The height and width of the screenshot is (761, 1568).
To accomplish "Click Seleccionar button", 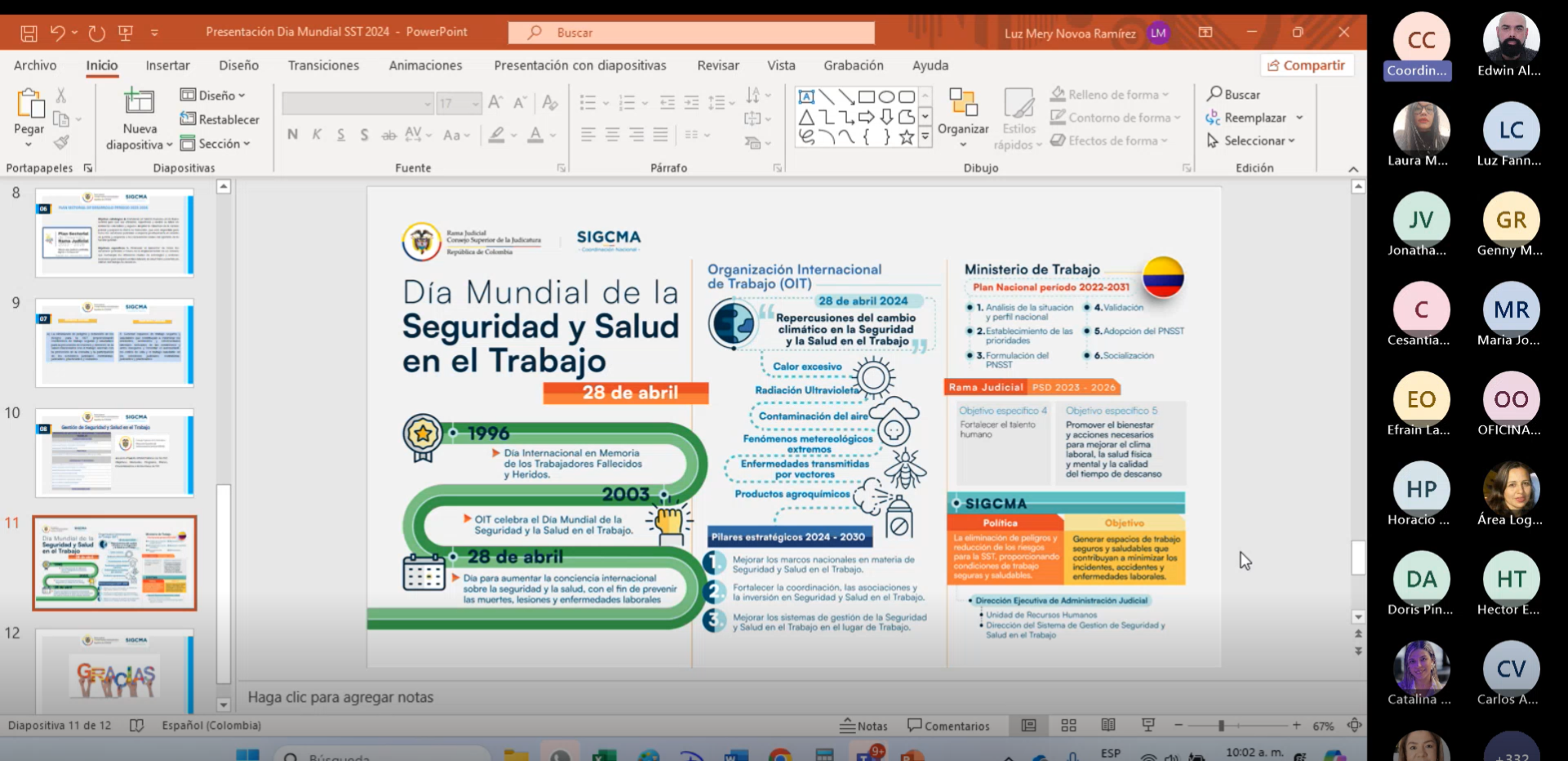I will pos(1250,140).
